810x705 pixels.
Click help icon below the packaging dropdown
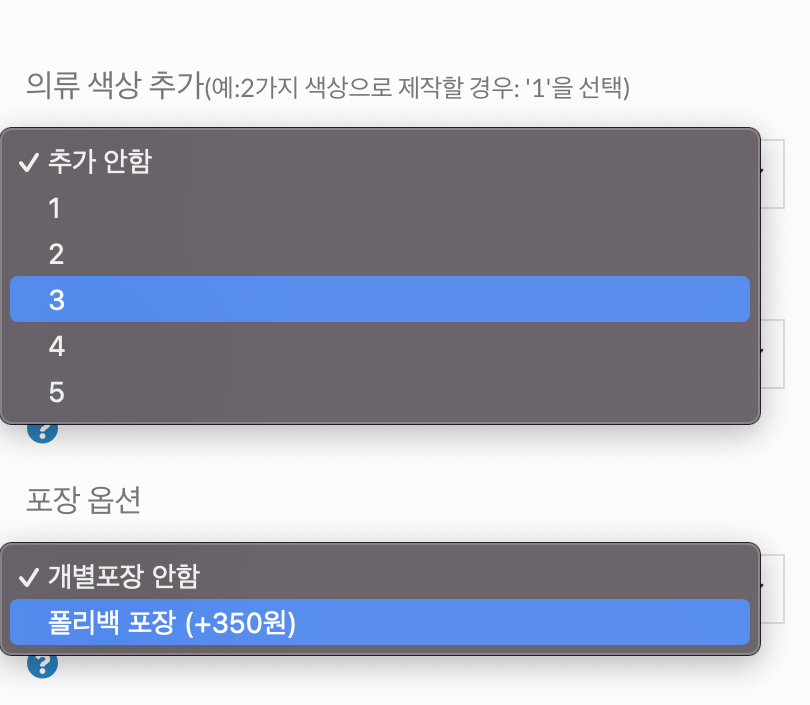(x=42, y=663)
